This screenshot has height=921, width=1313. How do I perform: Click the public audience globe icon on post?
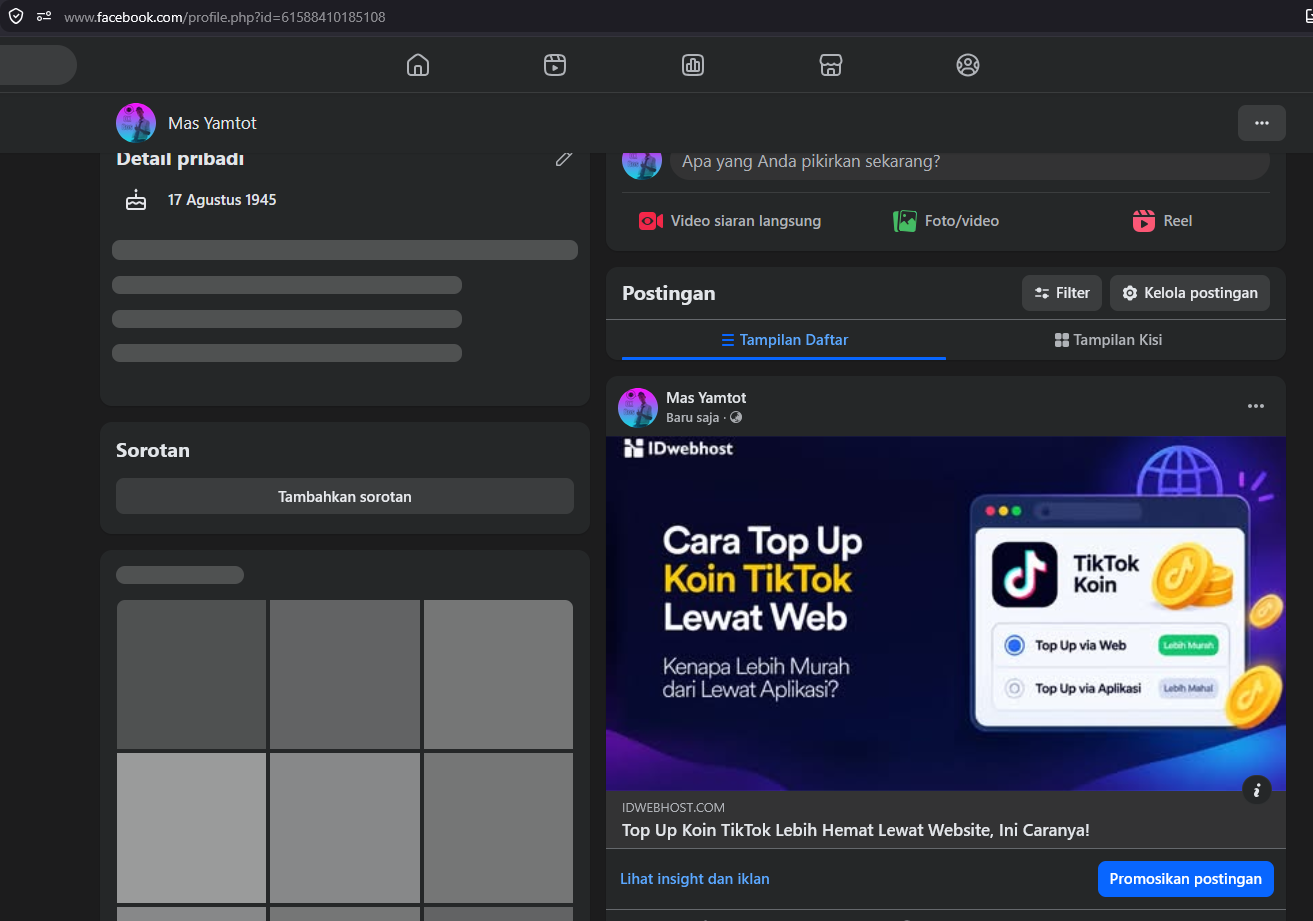click(736, 418)
